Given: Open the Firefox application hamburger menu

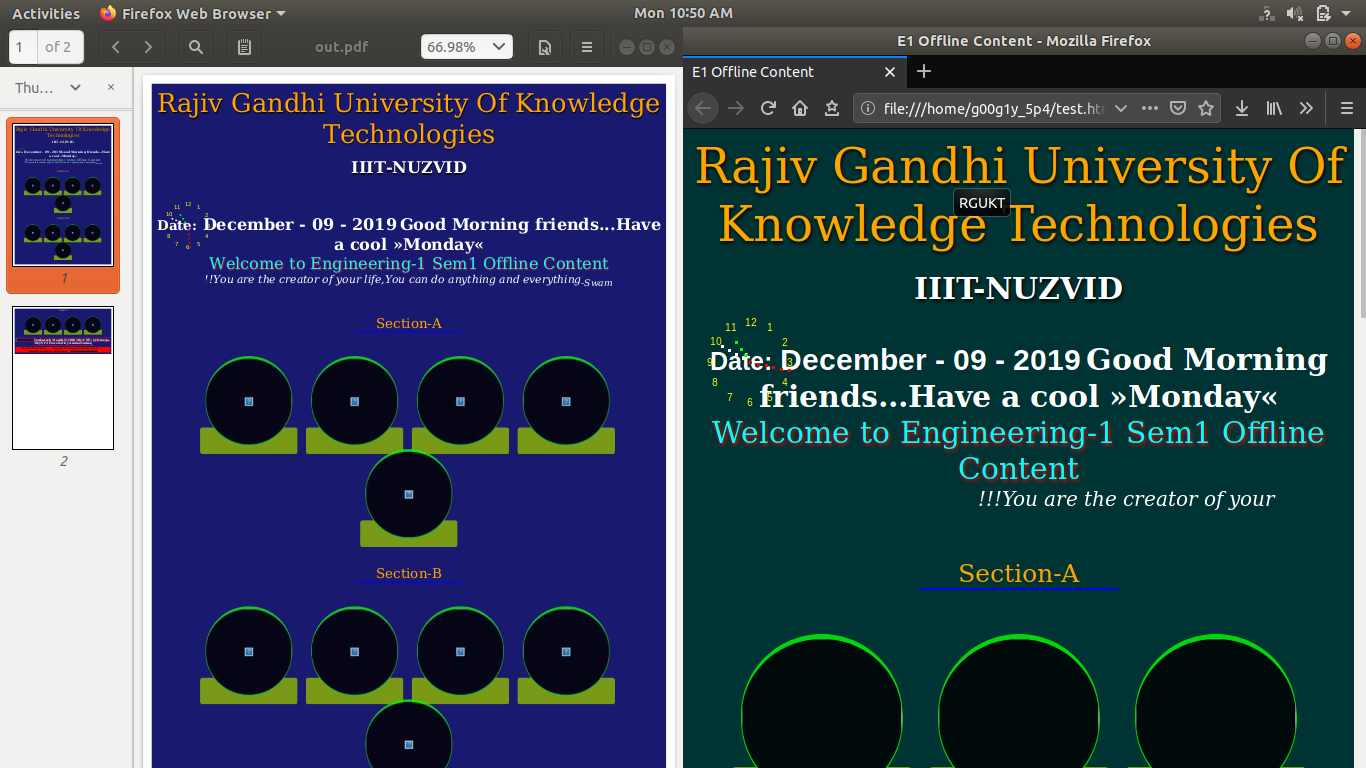Looking at the screenshot, I should pyautogui.click(x=1346, y=108).
